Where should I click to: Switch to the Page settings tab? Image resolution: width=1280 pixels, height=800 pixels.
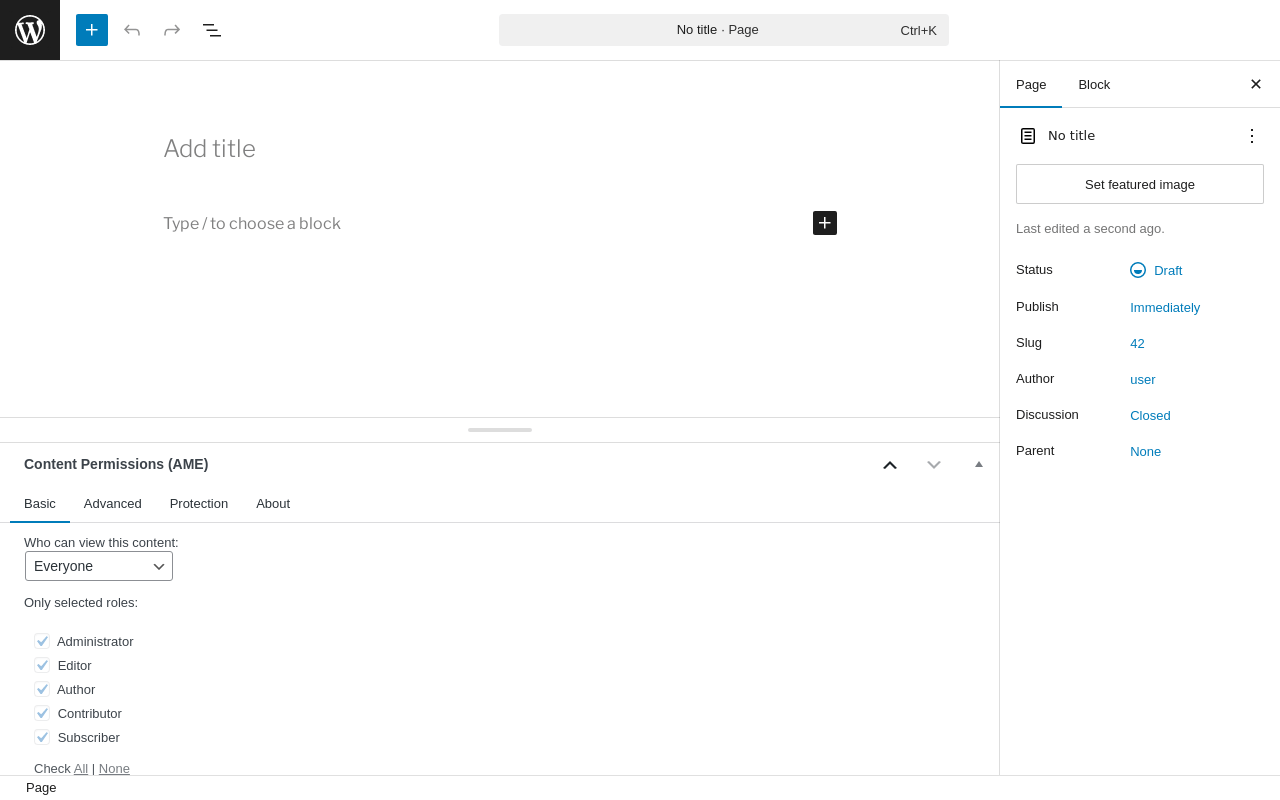pyautogui.click(x=1031, y=85)
